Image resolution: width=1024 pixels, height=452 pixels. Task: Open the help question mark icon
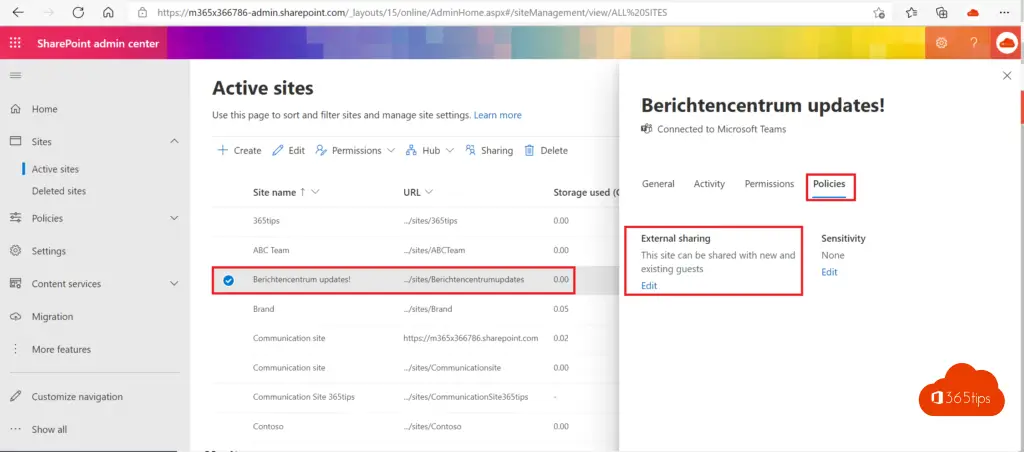tap(973, 43)
